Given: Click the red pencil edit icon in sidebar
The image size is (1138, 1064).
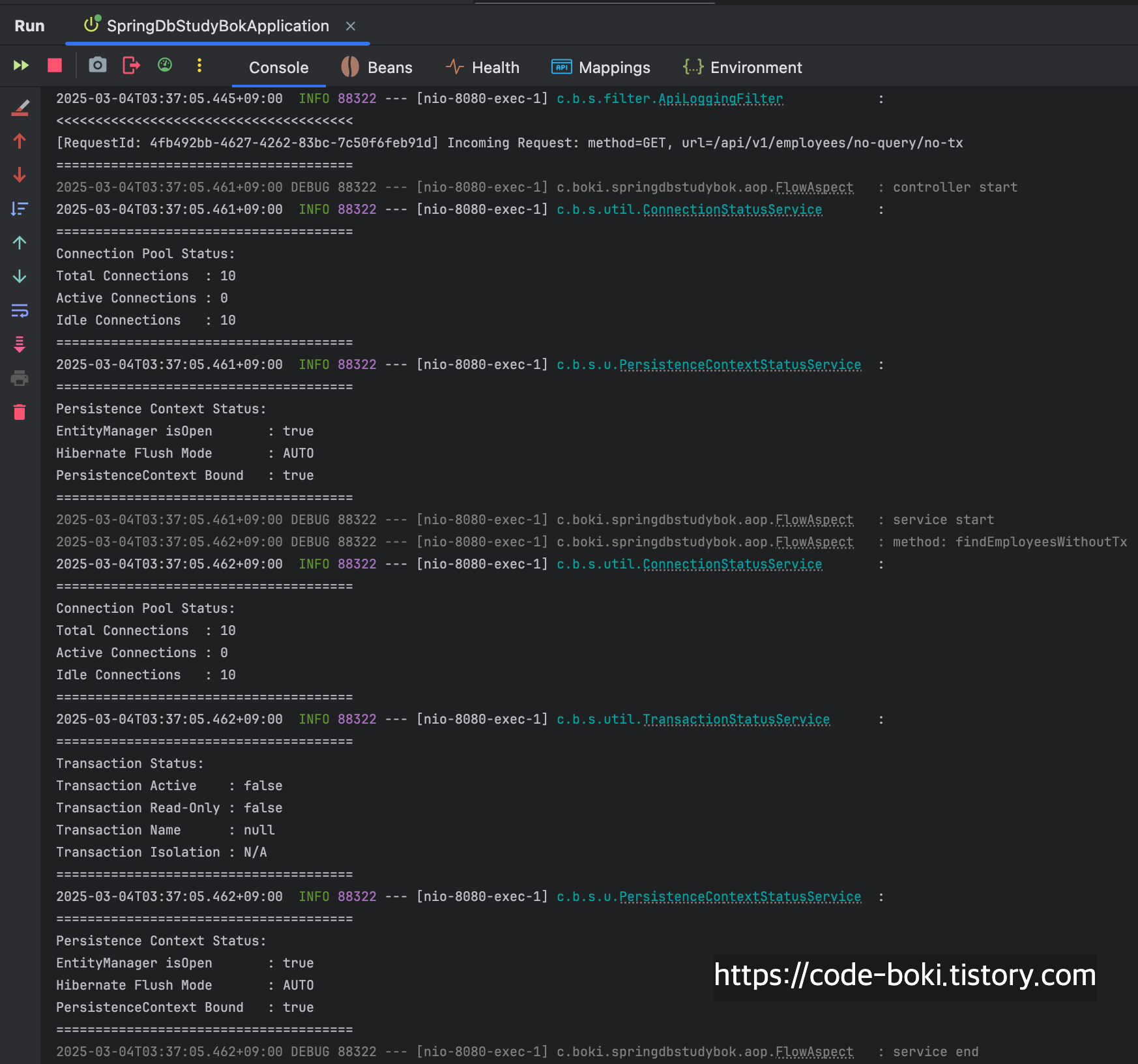Looking at the screenshot, I should tap(20, 108).
